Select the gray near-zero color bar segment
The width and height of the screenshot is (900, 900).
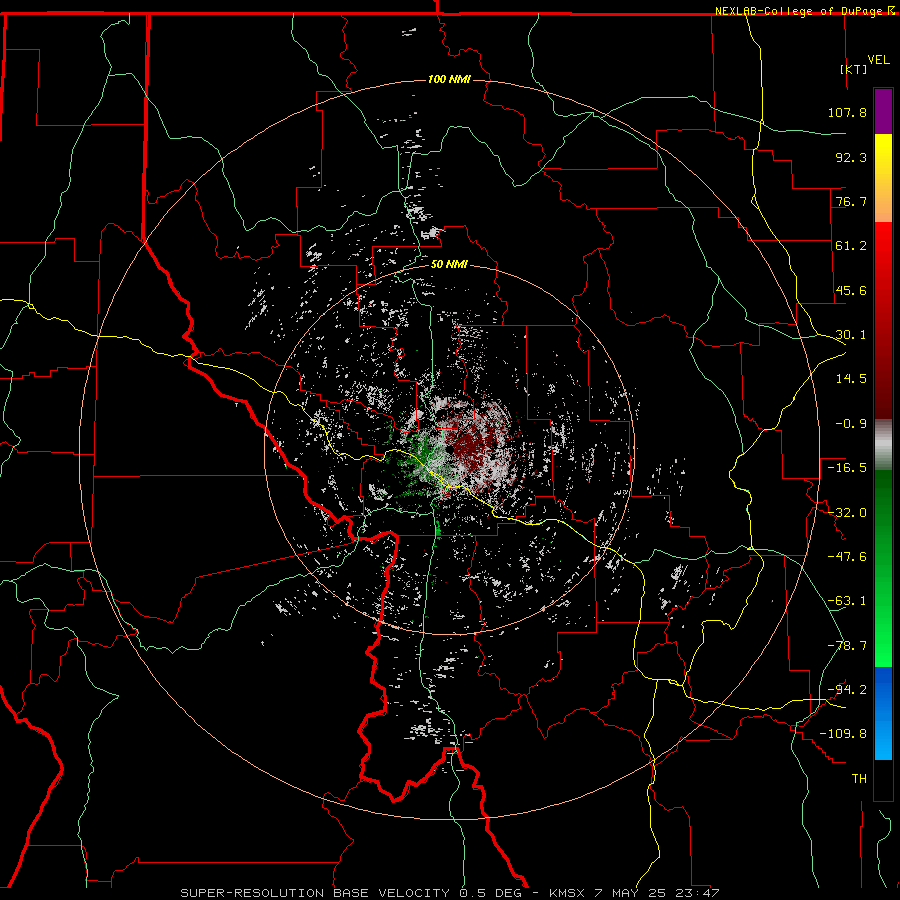click(883, 444)
